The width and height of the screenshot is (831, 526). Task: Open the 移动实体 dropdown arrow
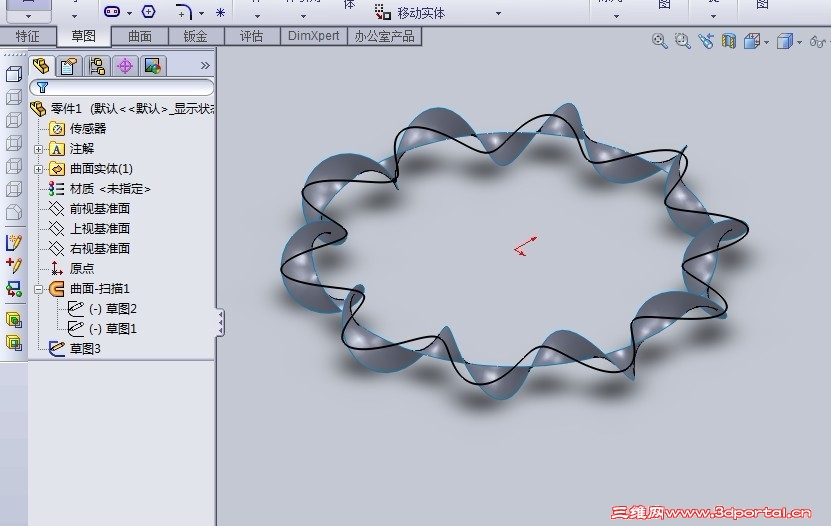(498, 13)
